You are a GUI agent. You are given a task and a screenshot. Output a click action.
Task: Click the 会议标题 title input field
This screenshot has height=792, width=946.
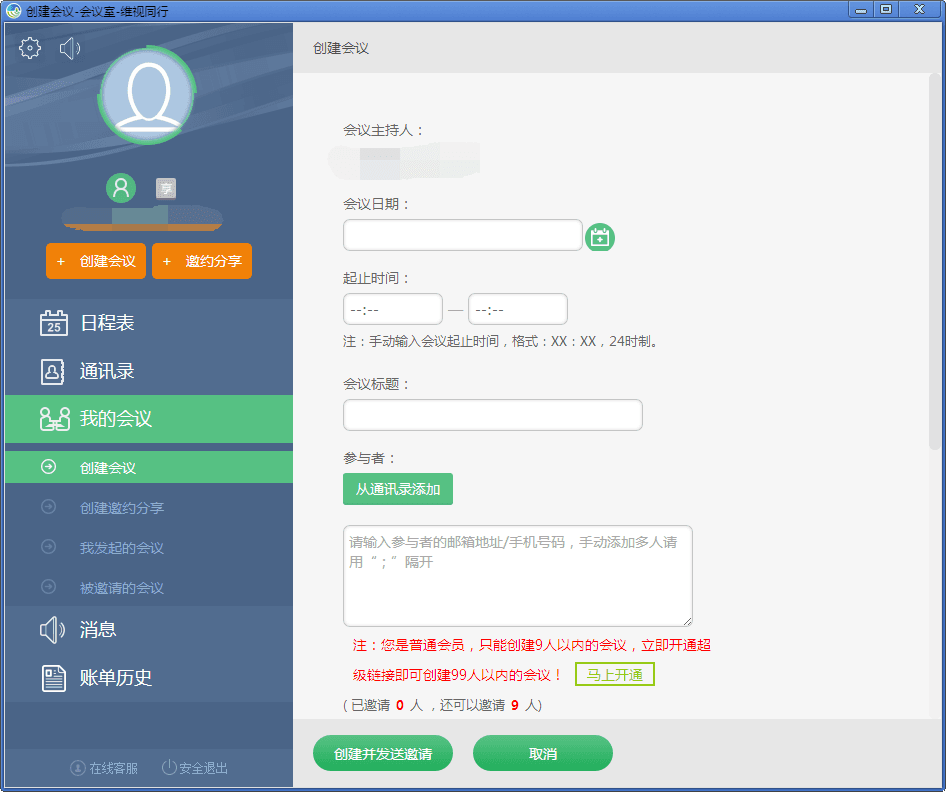pos(492,415)
